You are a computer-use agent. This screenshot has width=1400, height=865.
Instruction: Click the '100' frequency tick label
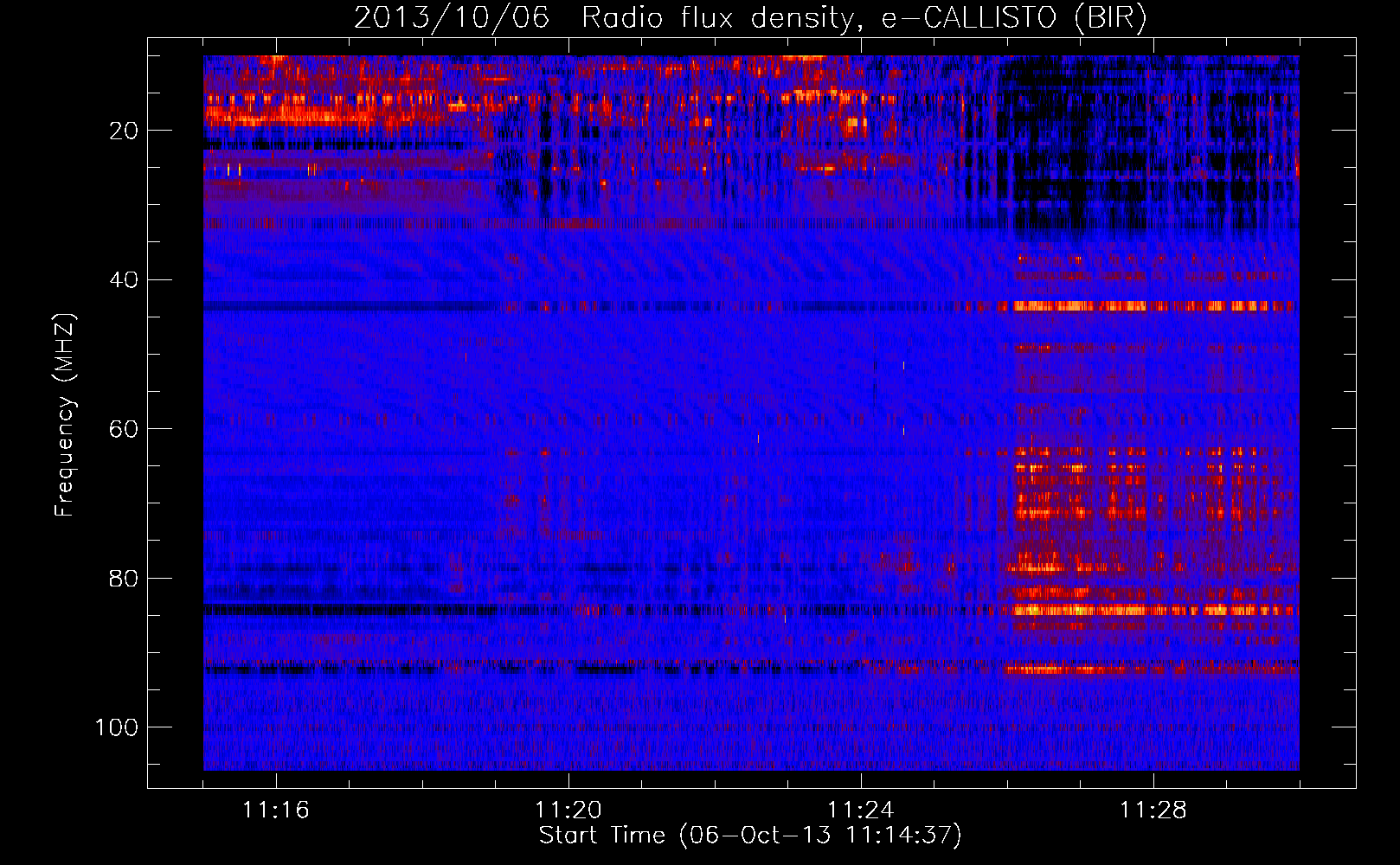click(x=117, y=727)
